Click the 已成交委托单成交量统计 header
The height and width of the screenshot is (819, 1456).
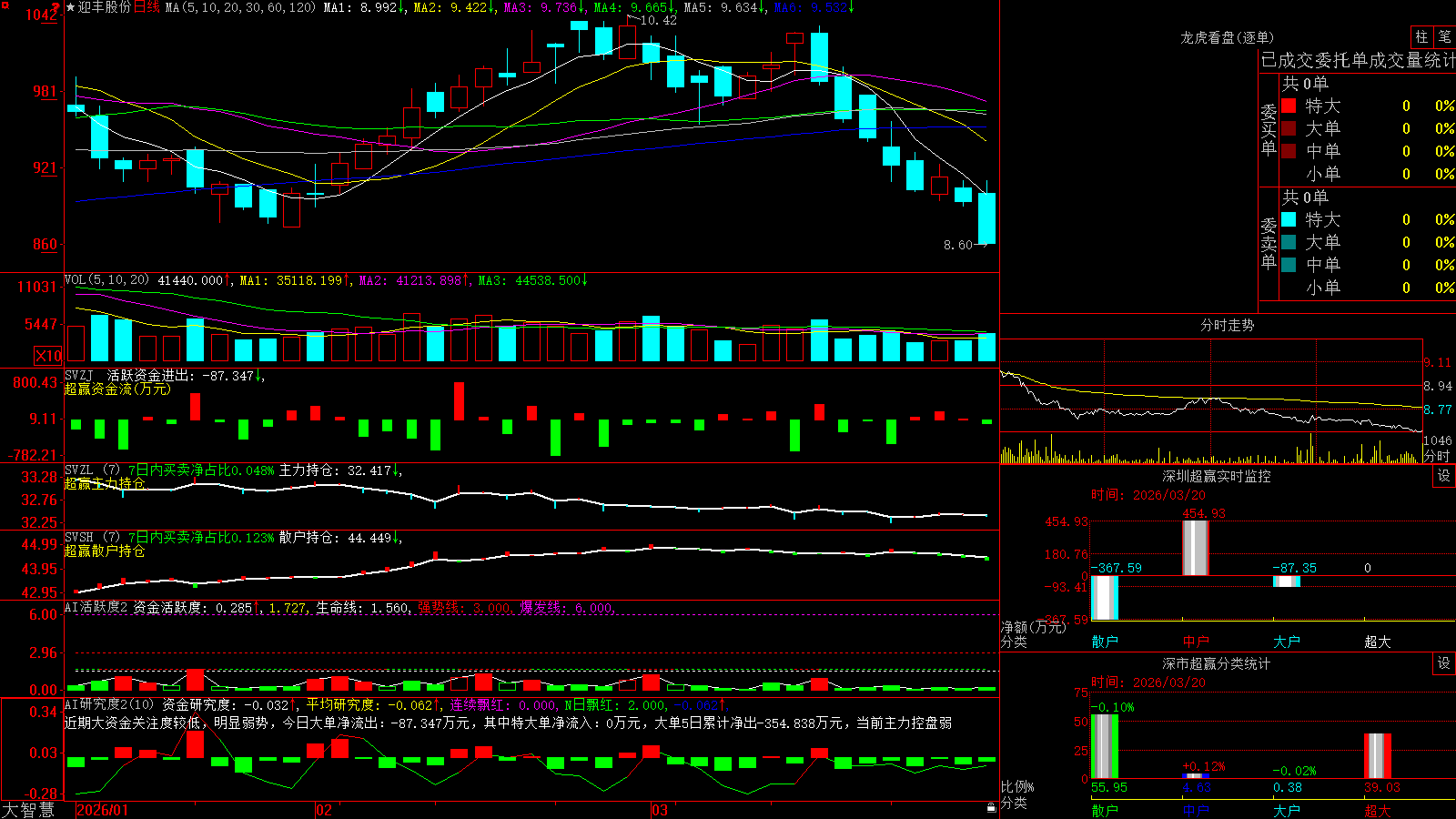click(x=1358, y=60)
